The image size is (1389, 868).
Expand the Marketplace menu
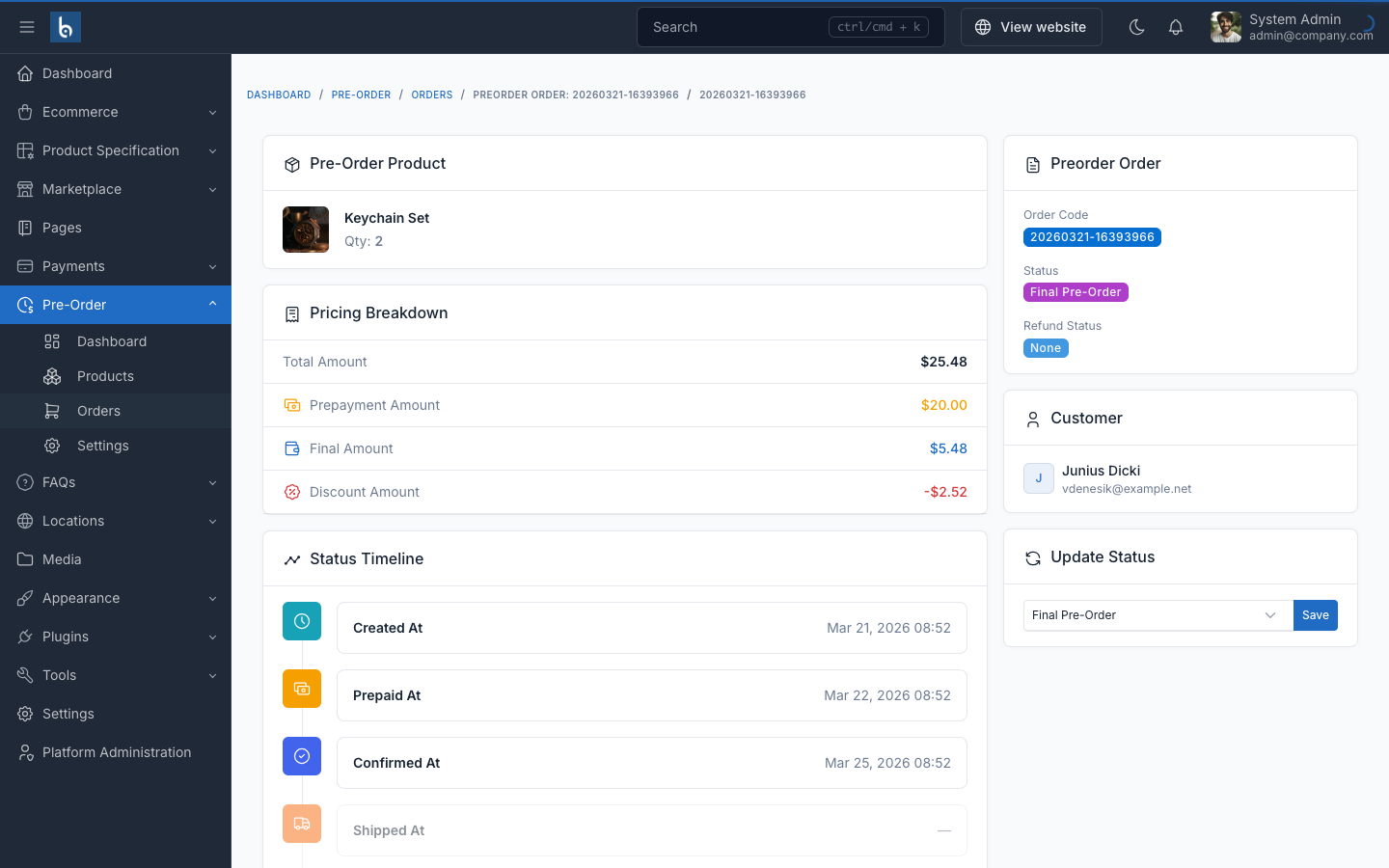[x=116, y=189]
